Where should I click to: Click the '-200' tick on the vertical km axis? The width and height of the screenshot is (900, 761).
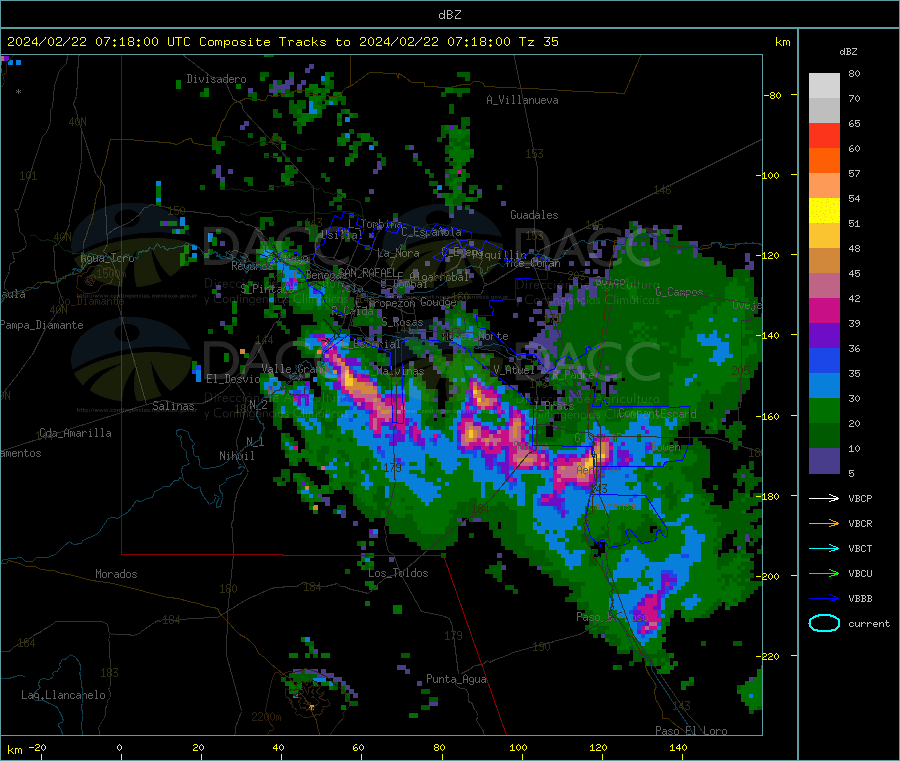[x=767, y=576]
